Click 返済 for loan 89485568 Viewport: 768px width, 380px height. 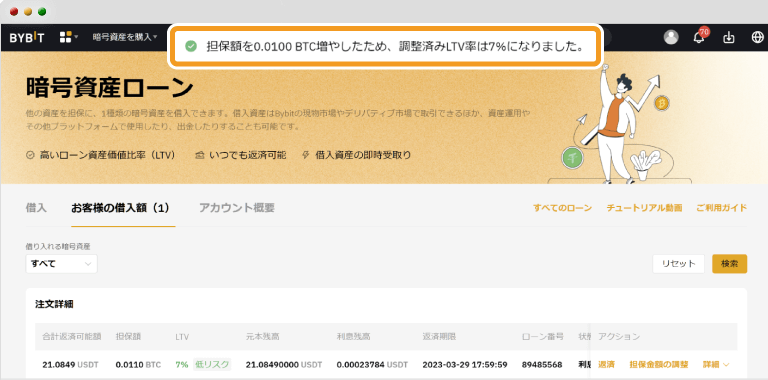tap(606, 364)
